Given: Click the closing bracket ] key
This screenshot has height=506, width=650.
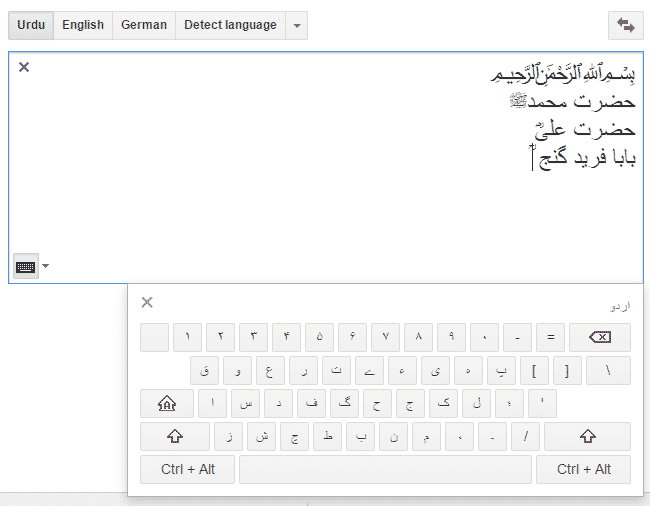Looking at the screenshot, I should click(567, 370).
